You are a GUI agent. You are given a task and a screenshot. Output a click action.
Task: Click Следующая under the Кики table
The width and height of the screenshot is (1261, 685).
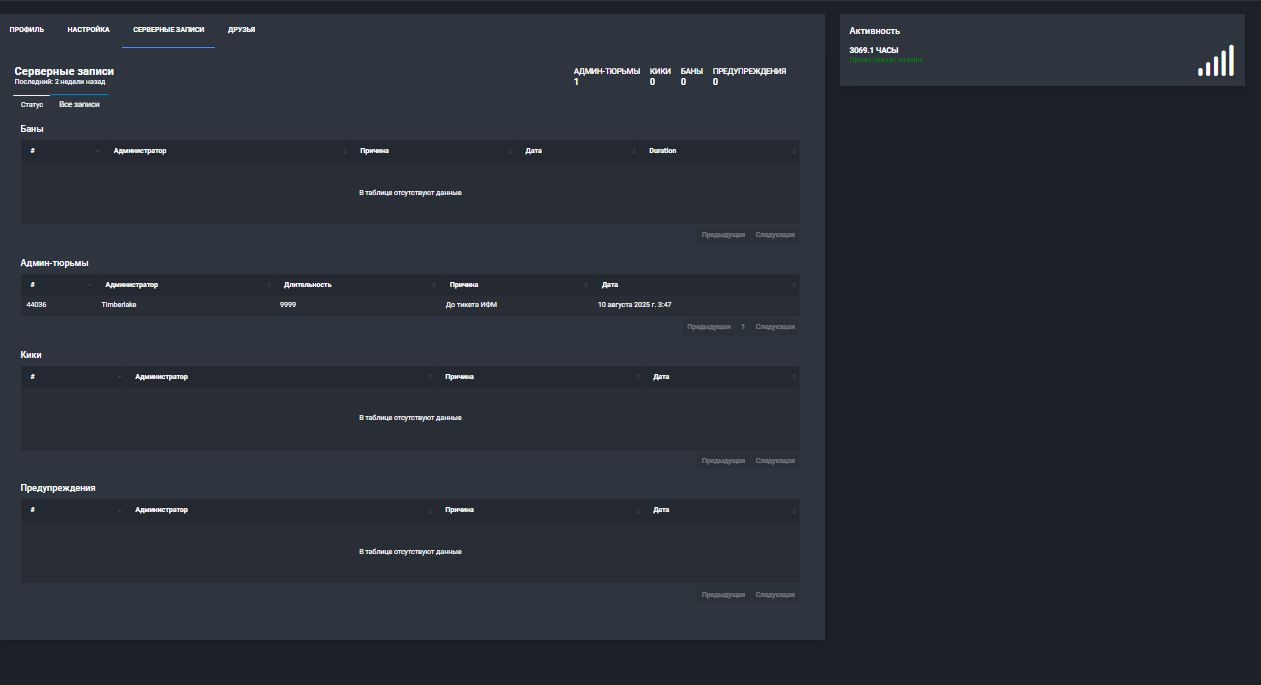tap(775, 461)
